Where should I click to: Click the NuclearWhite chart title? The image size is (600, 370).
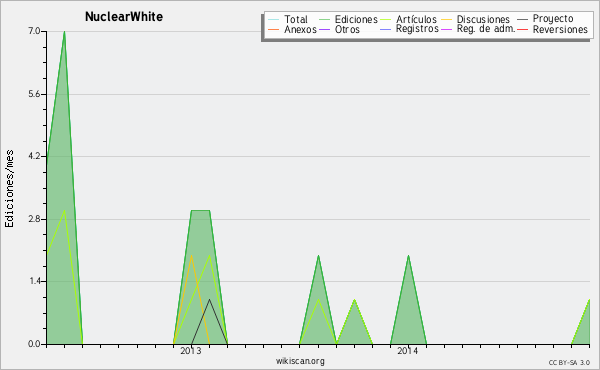[124, 17]
